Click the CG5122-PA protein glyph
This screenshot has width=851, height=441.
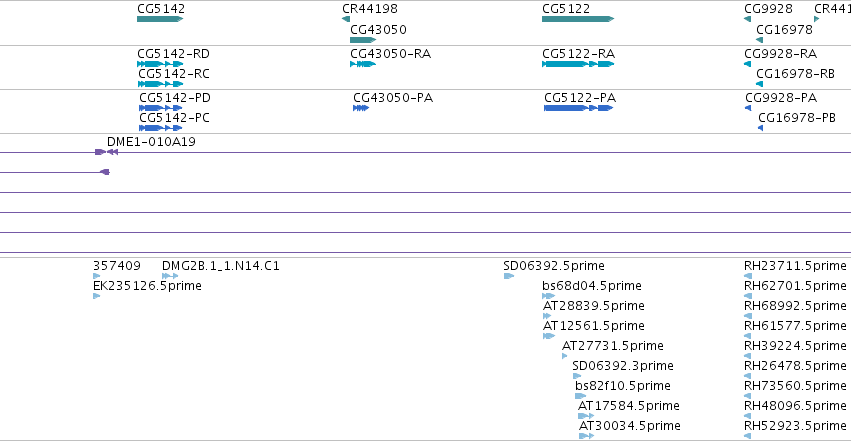[x=579, y=108]
